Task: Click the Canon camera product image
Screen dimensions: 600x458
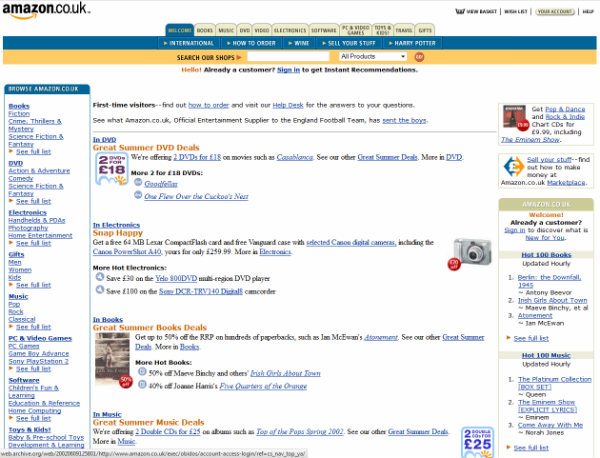Action: point(473,251)
